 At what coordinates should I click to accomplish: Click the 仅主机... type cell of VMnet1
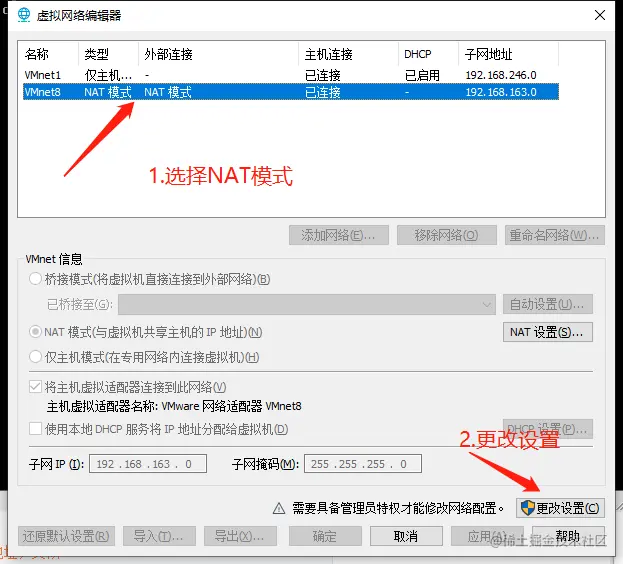[x=108, y=75]
